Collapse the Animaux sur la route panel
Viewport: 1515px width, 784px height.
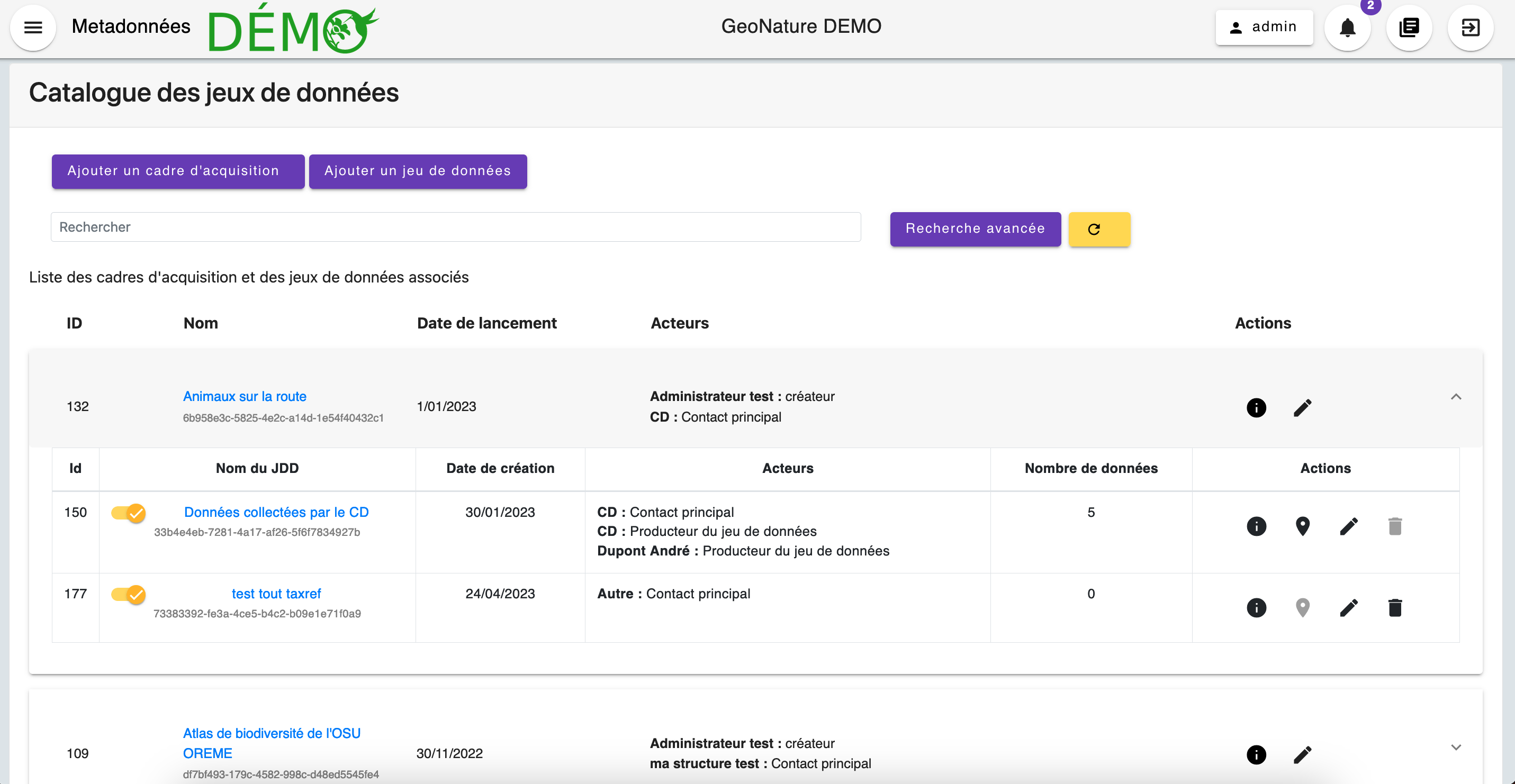[1456, 397]
